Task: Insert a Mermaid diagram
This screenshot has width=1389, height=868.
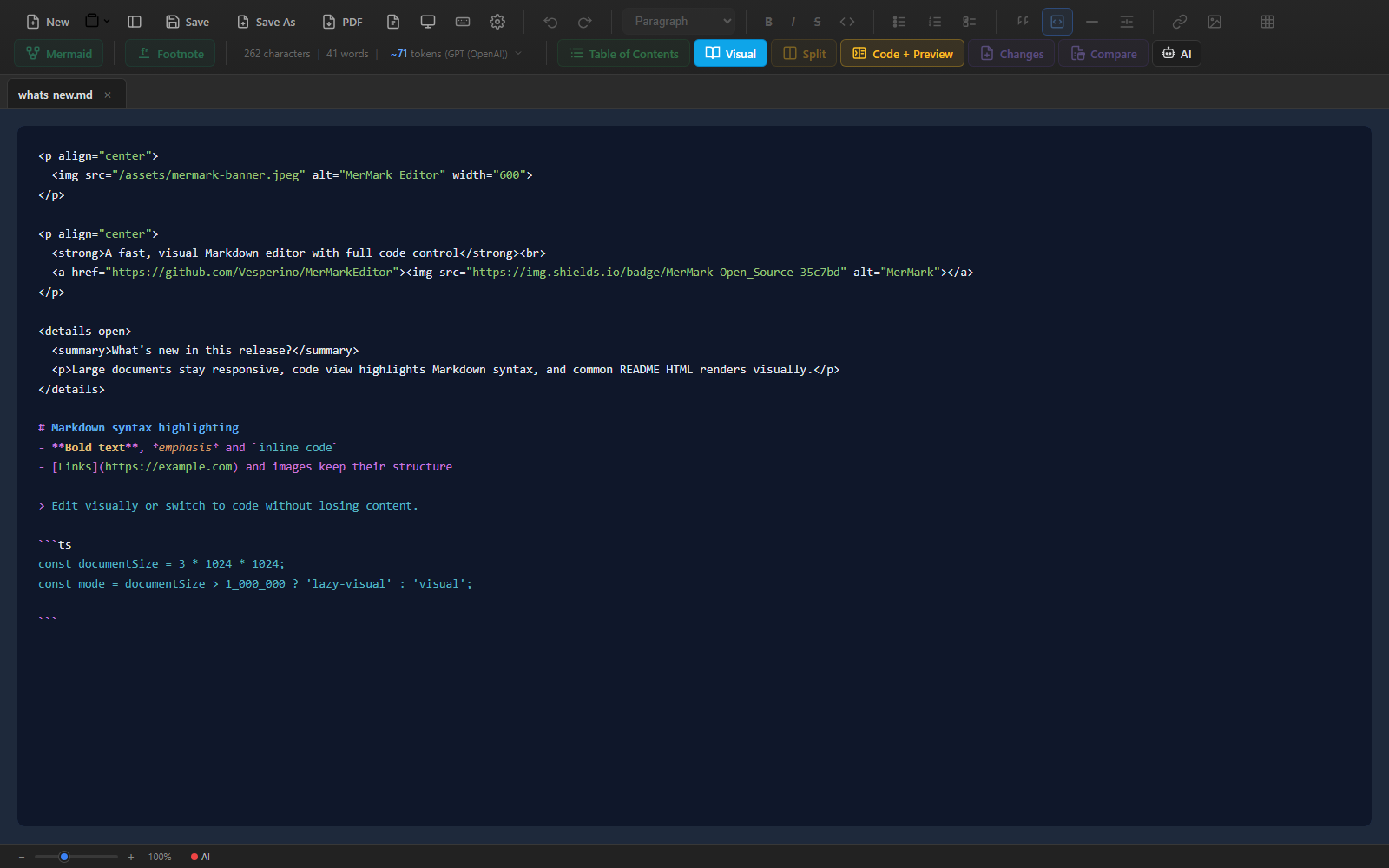Action: 59,54
